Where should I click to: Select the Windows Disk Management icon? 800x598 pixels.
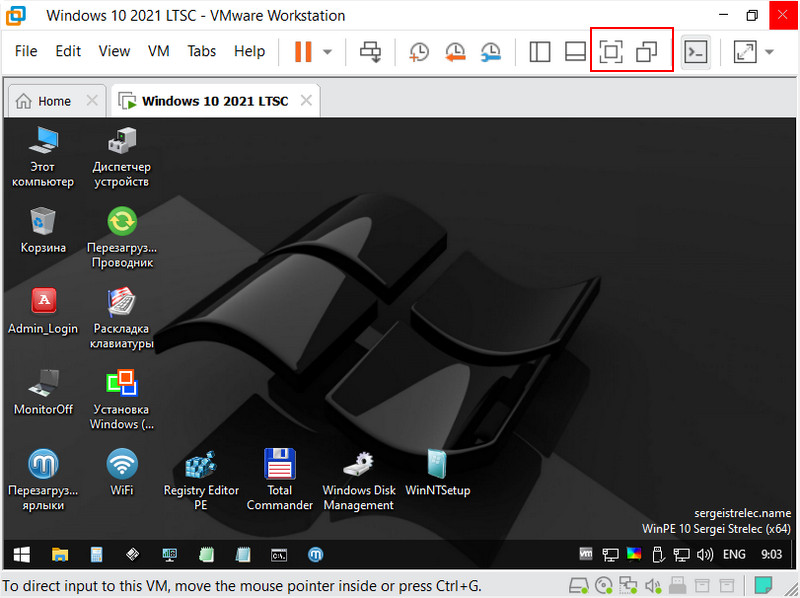pos(359,480)
